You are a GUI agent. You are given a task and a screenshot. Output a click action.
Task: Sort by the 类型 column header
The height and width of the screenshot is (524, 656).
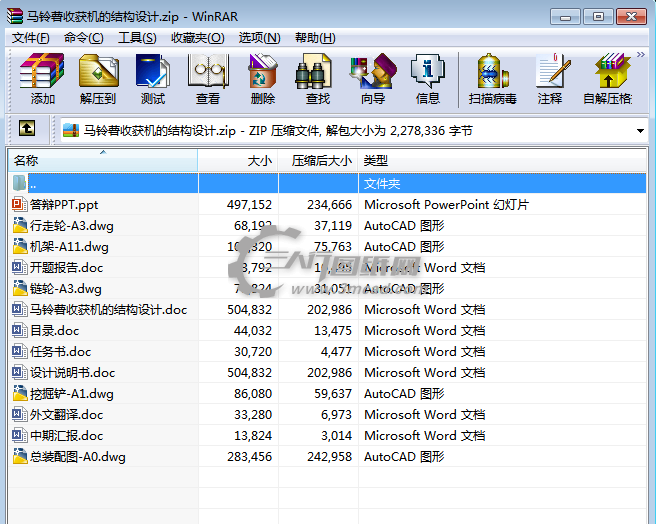(x=502, y=160)
